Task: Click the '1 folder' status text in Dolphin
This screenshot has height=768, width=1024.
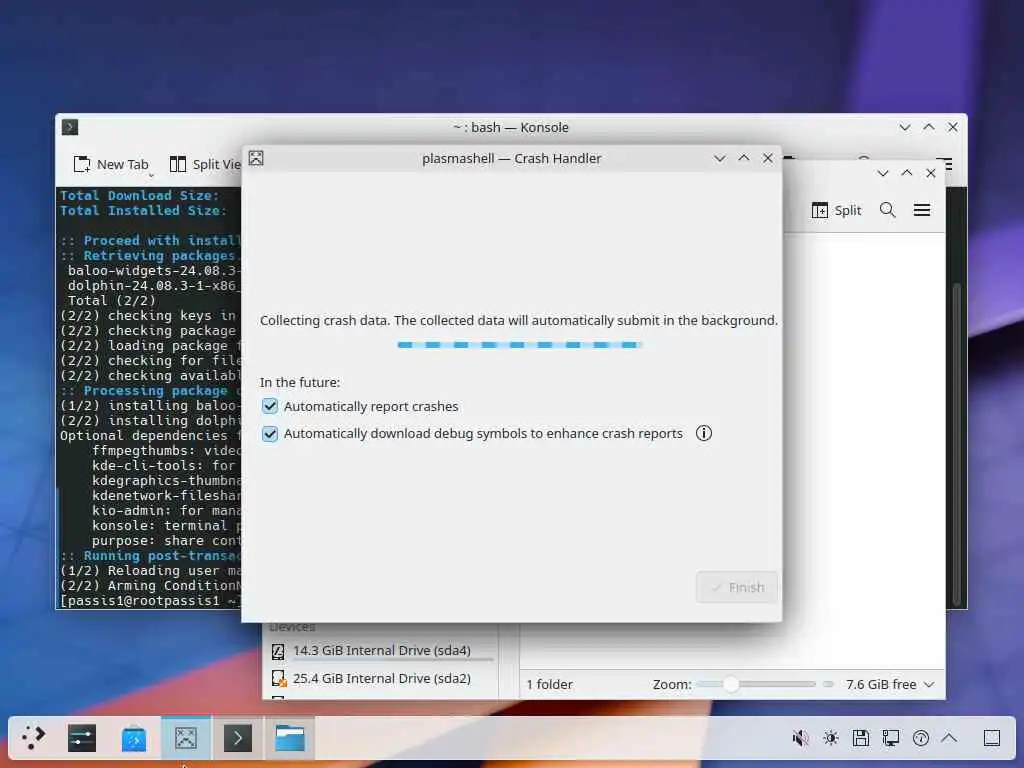Action: [549, 684]
